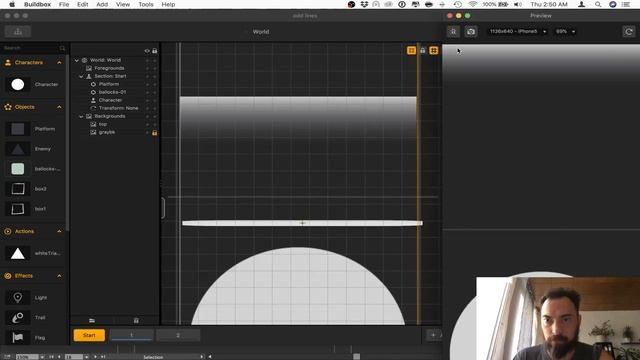Toggle visibility of Character row
The image size is (640, 360).
pos(147,100)
